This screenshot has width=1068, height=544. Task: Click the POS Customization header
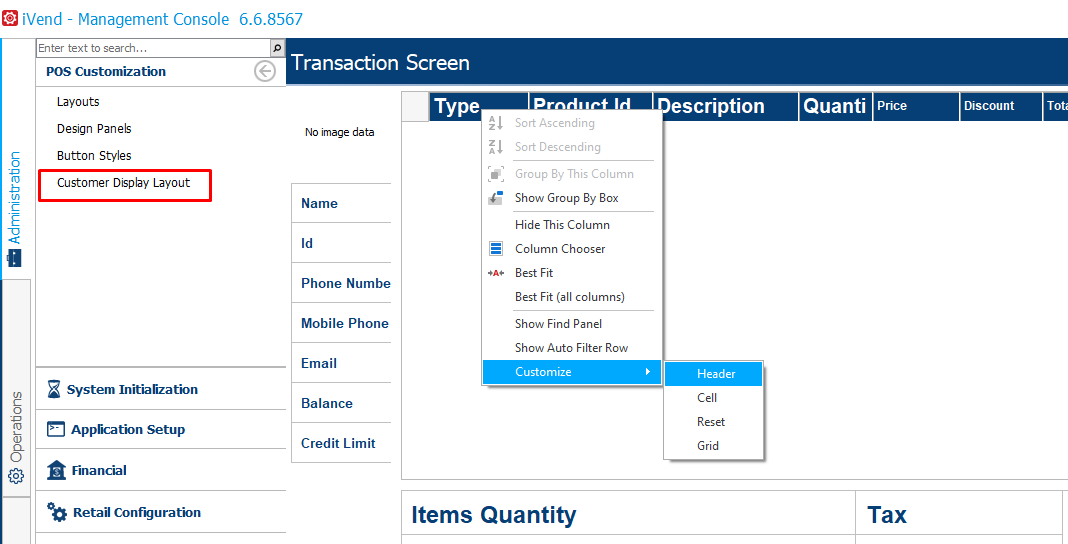pos(106,71)
